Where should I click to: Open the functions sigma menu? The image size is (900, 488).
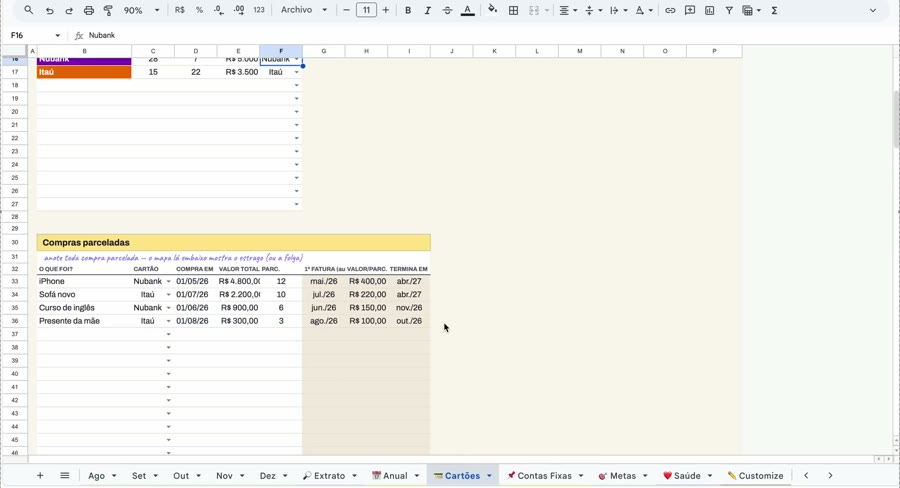pos(774,10)
